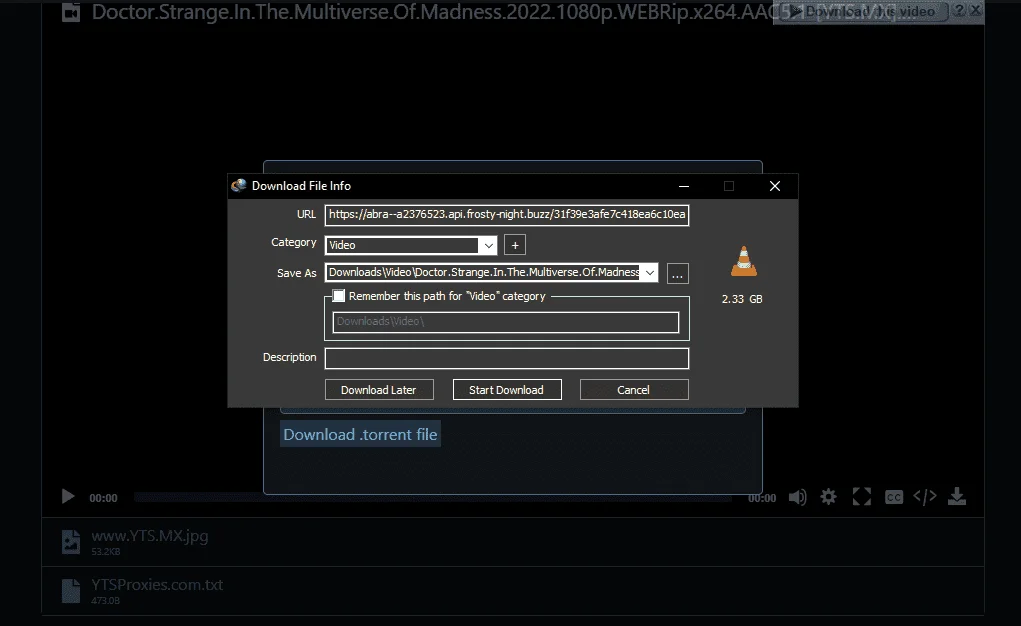Click the 2.33 GB file size text

[742, 299]
